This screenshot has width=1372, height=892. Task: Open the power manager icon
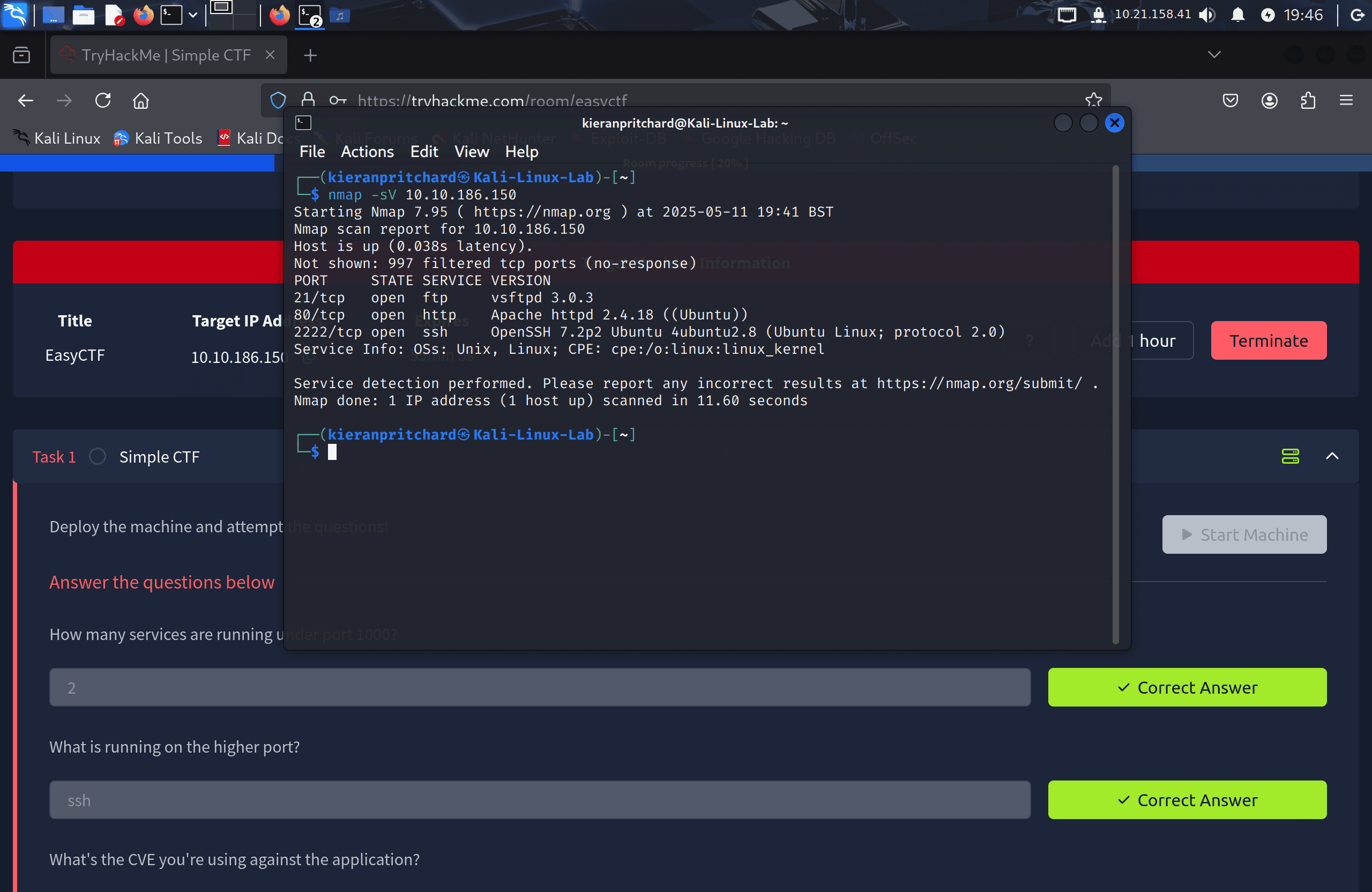[1267, 15]
